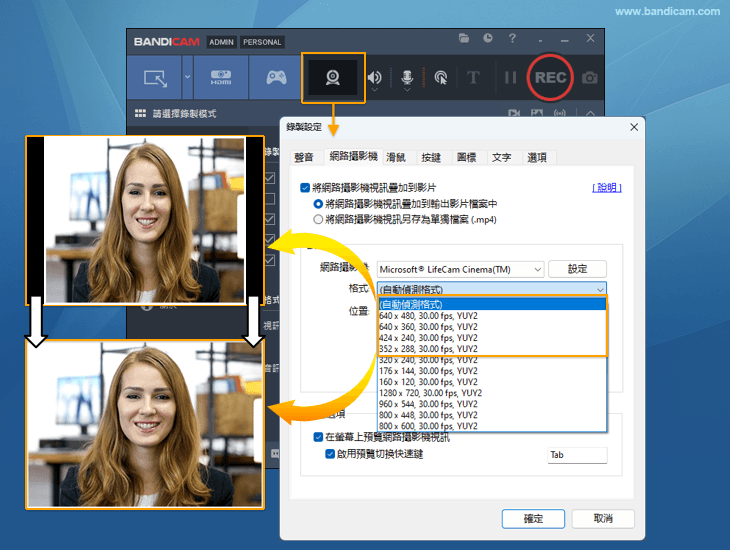Take a screenshot with the camera icon
Viewport: 730px width, 550px height.
[591, 78]
